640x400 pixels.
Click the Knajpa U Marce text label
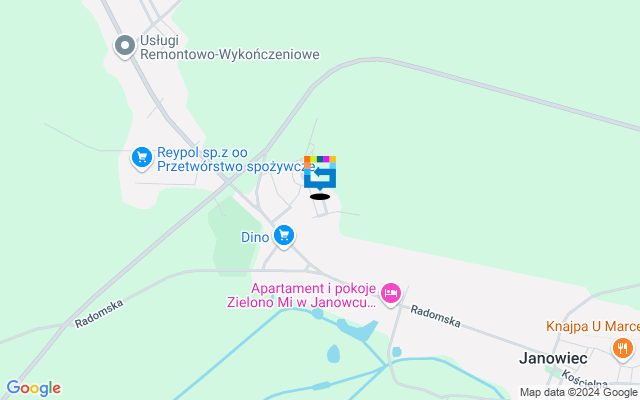coord(593,327)
